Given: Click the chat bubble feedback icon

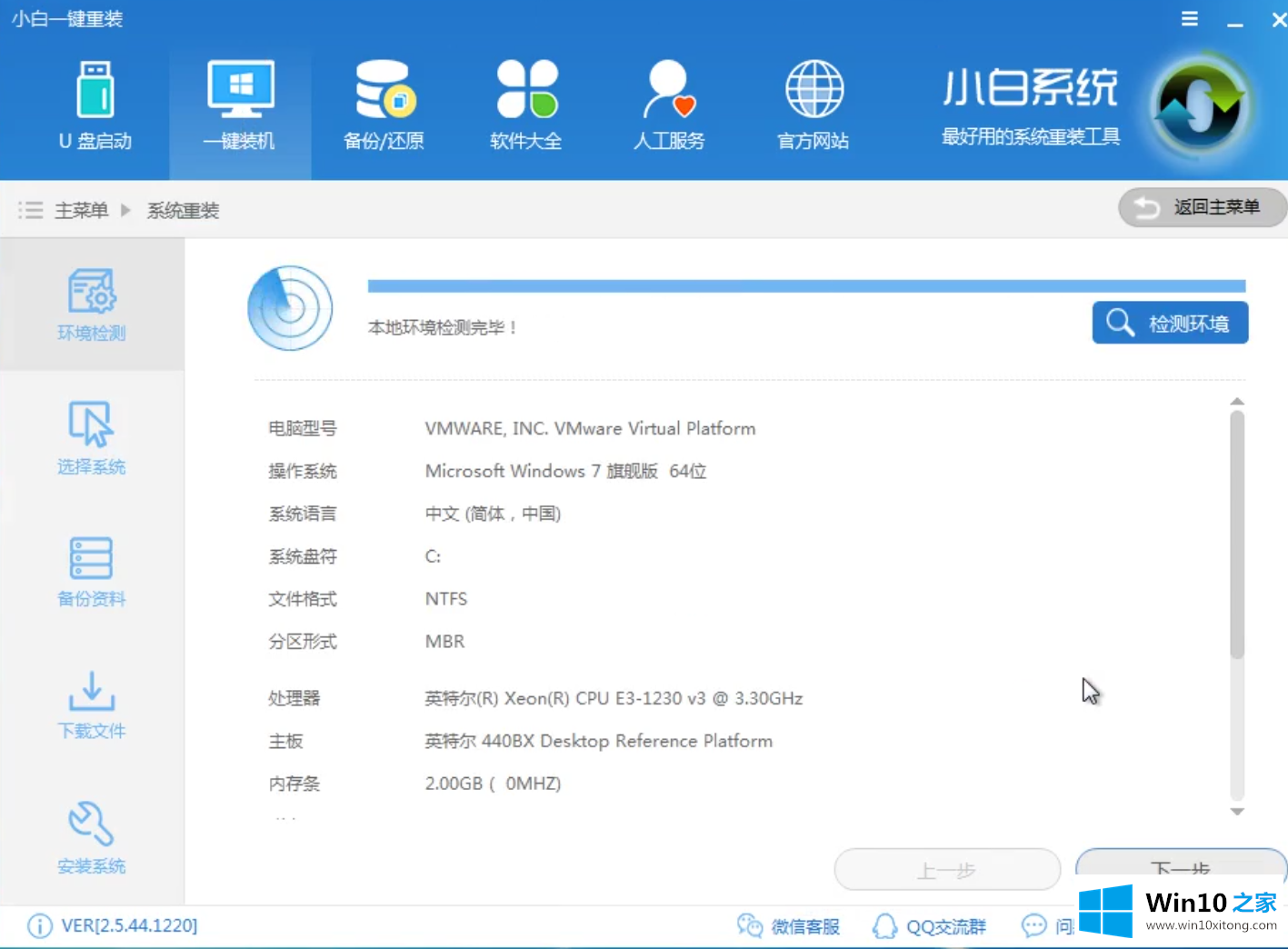Looking at the screenshot, I should (x=1034, y=926).
